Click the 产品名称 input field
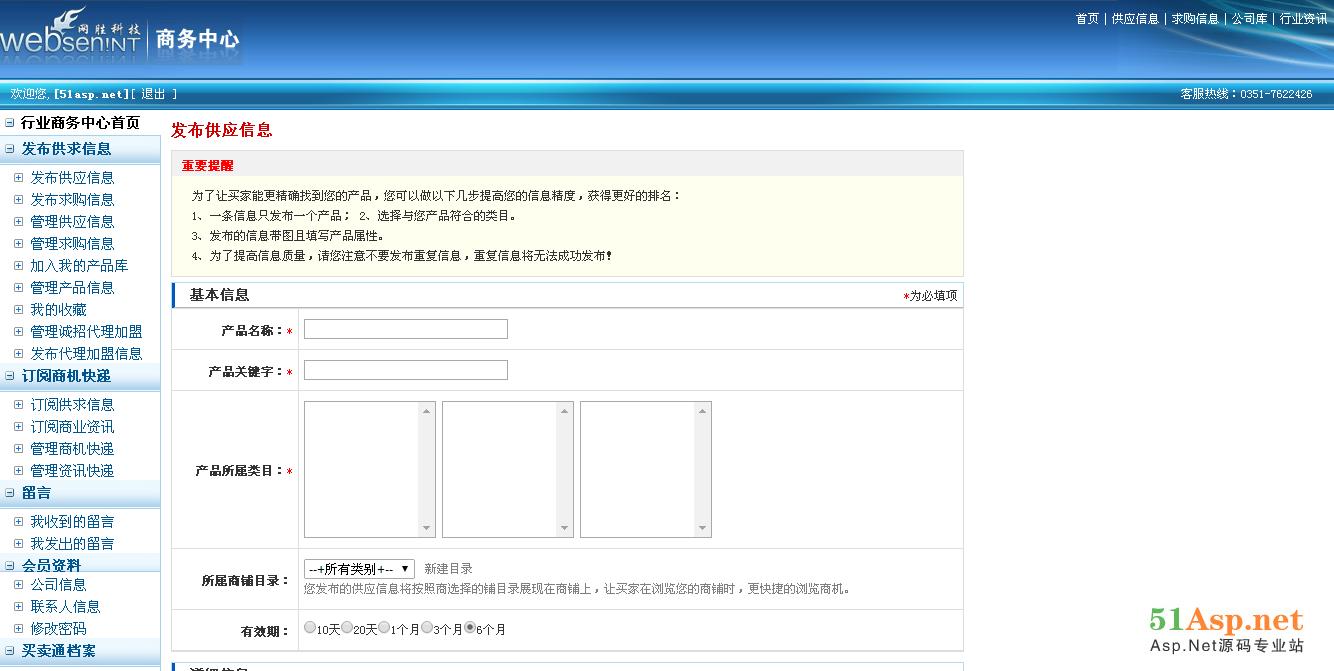 click(x=405, y=329)
